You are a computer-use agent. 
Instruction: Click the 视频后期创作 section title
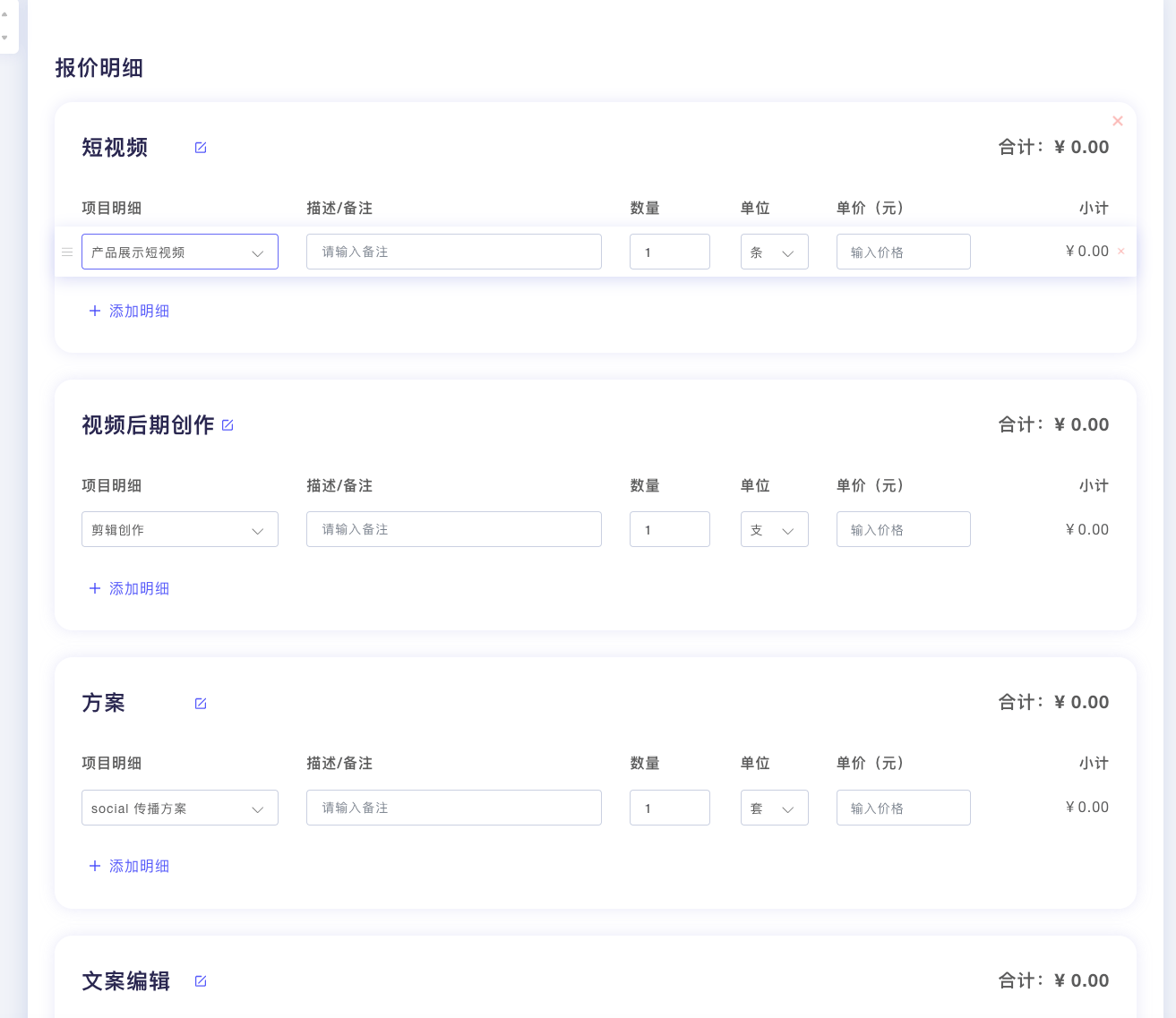[x=148, y=425]
